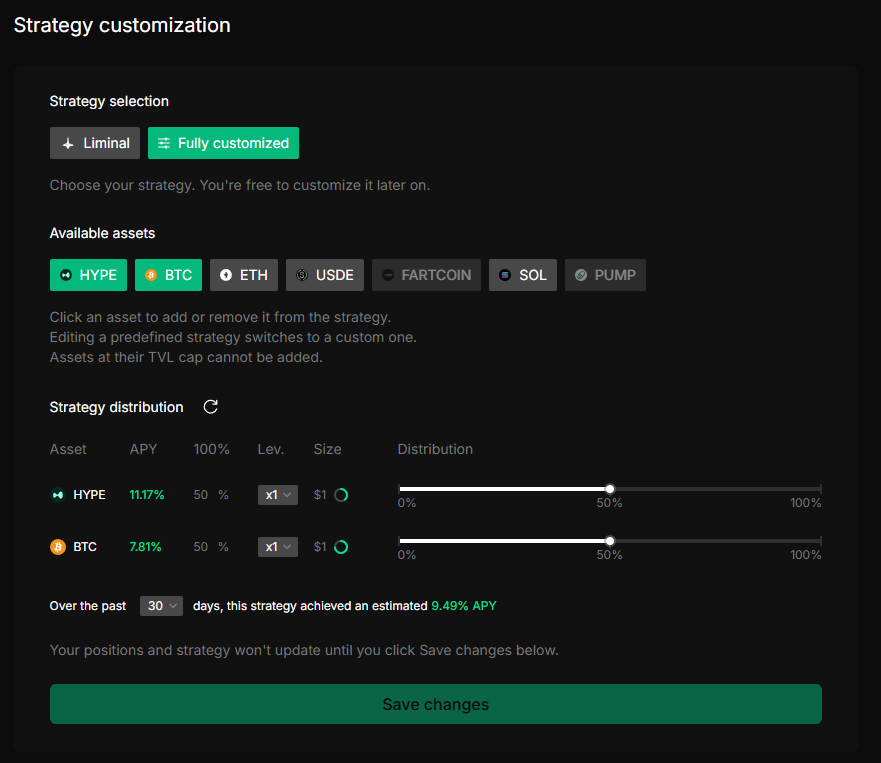Click BTC logo in distribution row
The height and width of the screenshot is (763, 881).
point(58,547)
